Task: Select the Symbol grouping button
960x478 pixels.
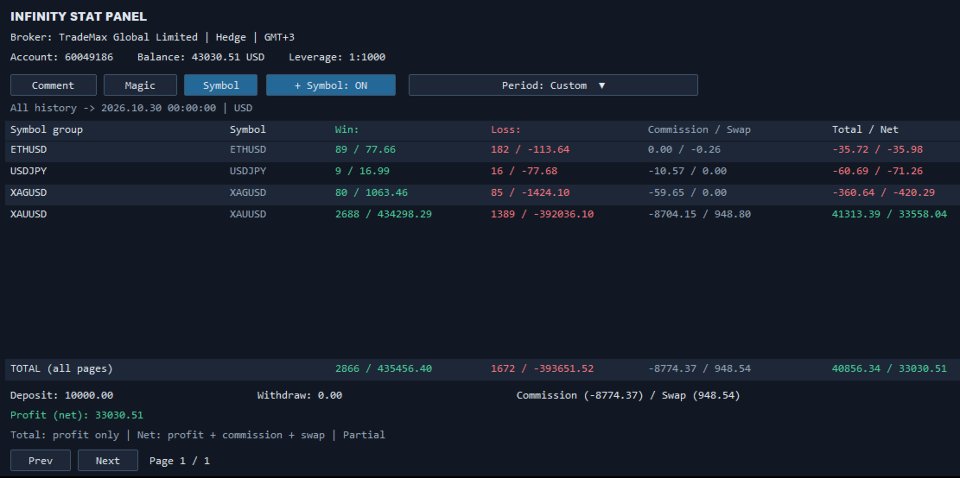Action: pos(221,85)
